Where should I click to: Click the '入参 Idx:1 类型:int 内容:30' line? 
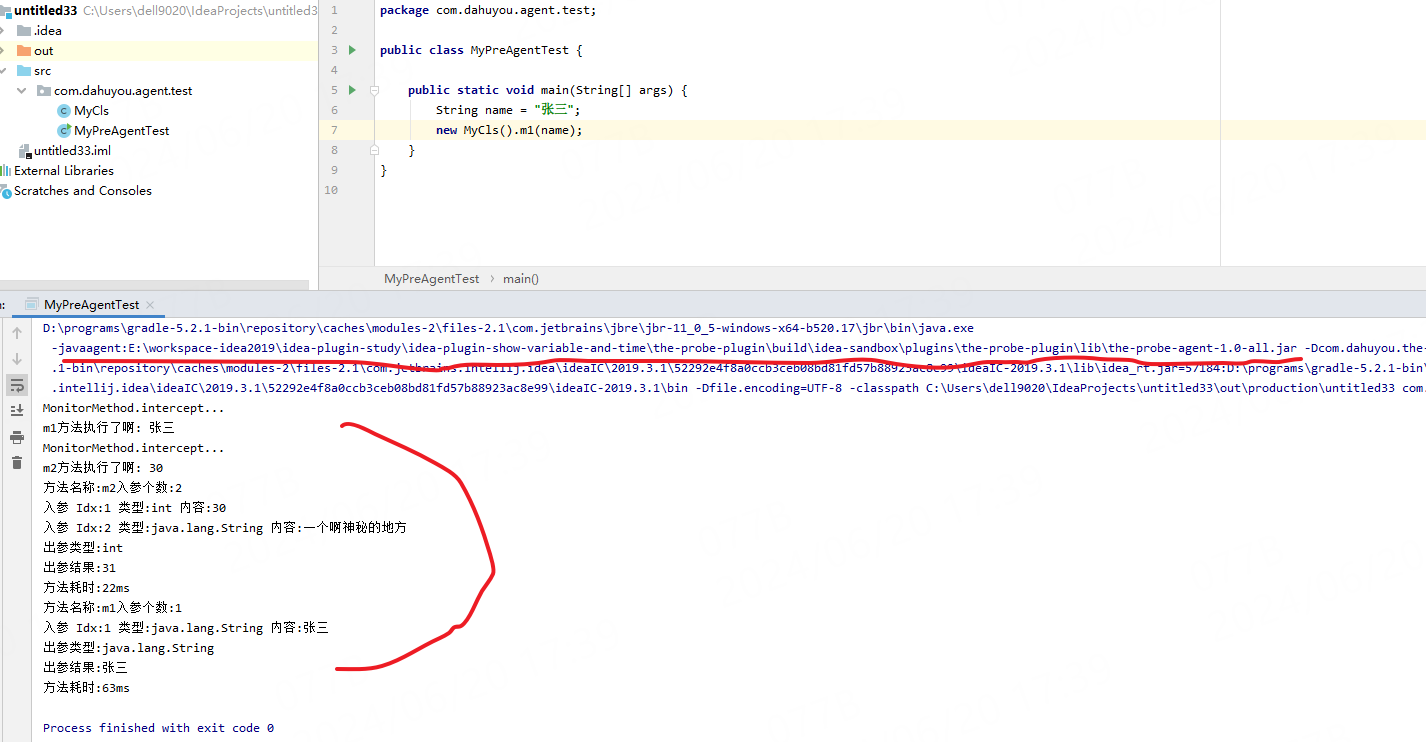(135, 508)
